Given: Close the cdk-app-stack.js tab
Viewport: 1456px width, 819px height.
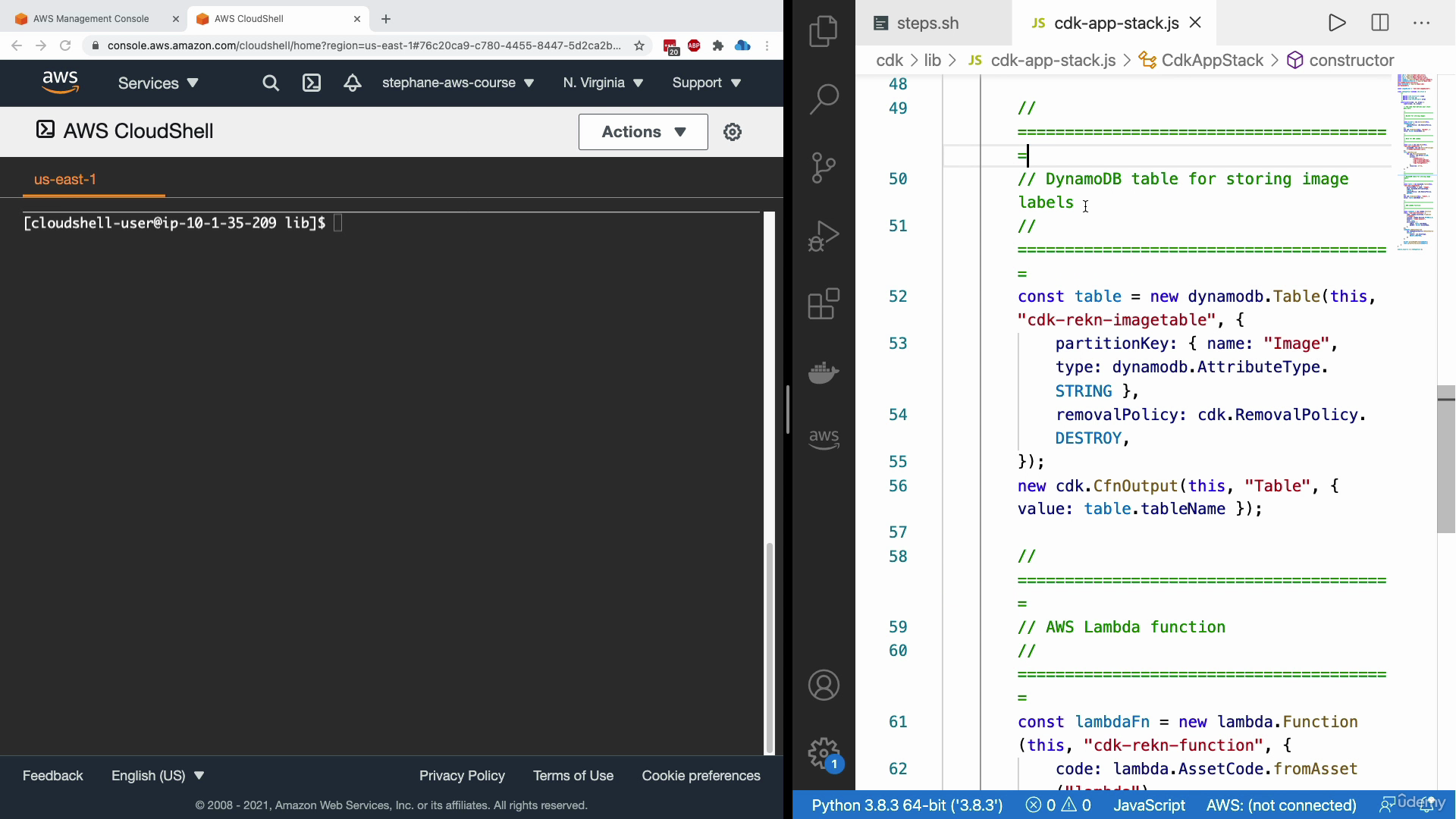Looking at the screenshot, I should 1195,23.
